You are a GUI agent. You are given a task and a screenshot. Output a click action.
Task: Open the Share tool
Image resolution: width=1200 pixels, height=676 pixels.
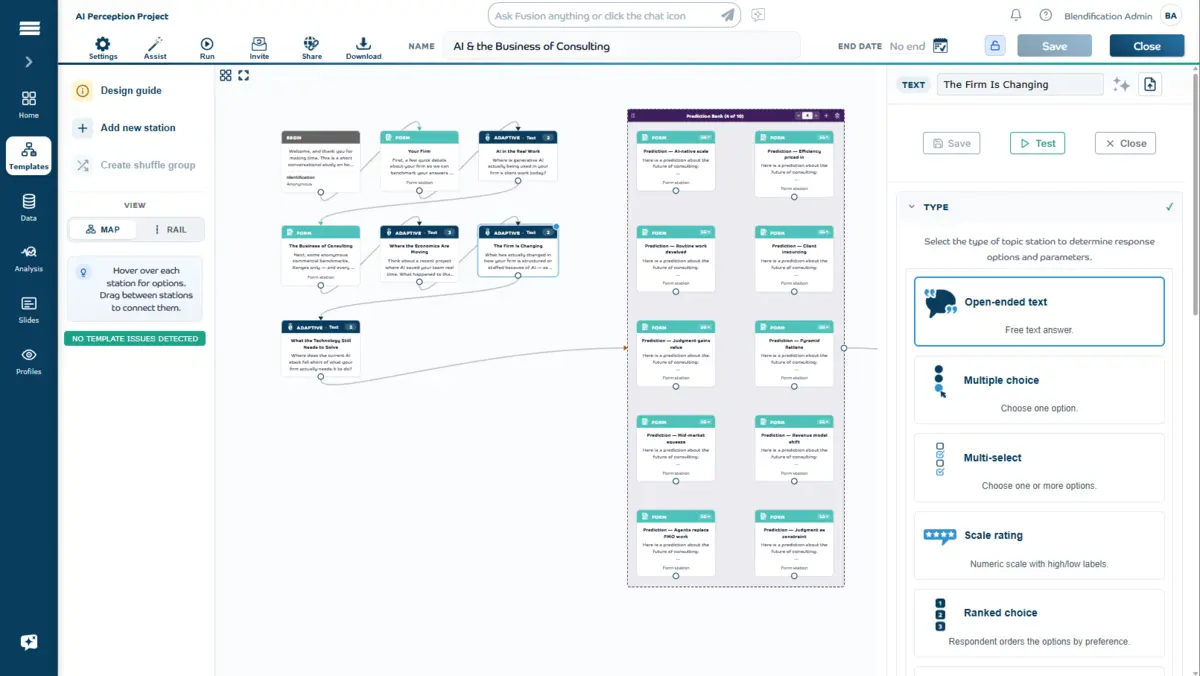312,48
